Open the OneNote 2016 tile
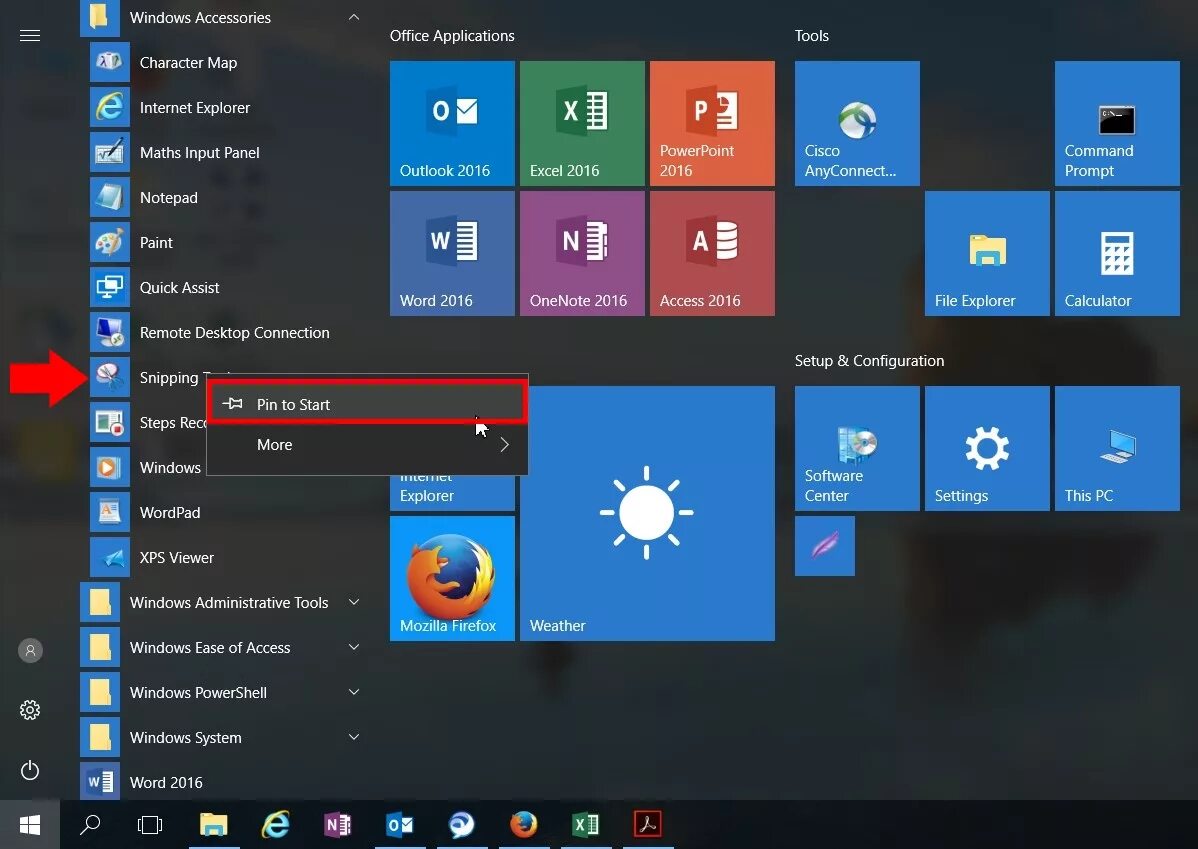The image size is (1198, 849). click(x=582, y=253)
